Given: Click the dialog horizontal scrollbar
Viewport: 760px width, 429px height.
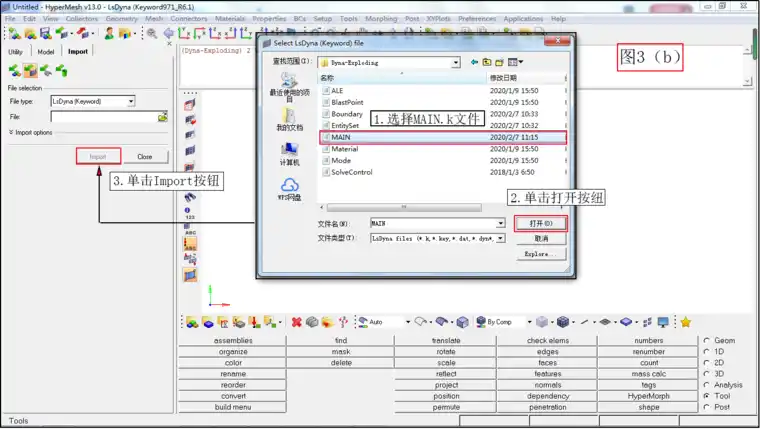Looking at the screenshot, I should pyautogui.click(x=404, y=207).
